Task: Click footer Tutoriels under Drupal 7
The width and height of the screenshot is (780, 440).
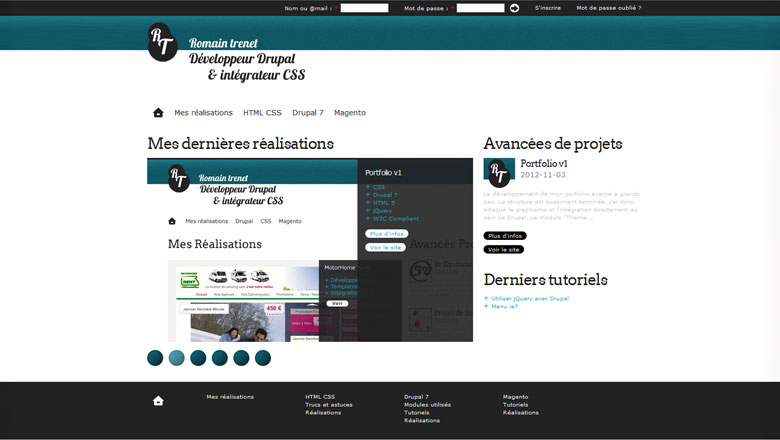Action: [x=416, y=413]
